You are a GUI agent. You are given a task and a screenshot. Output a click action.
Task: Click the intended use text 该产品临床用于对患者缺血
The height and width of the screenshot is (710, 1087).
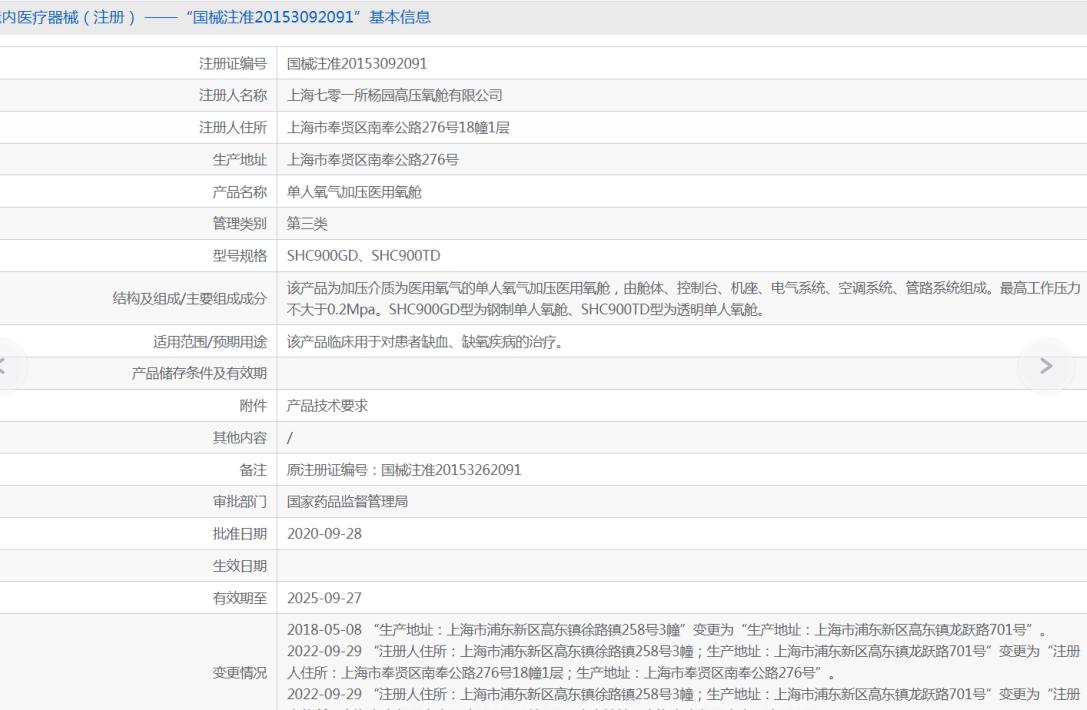(x=424, y=342)
